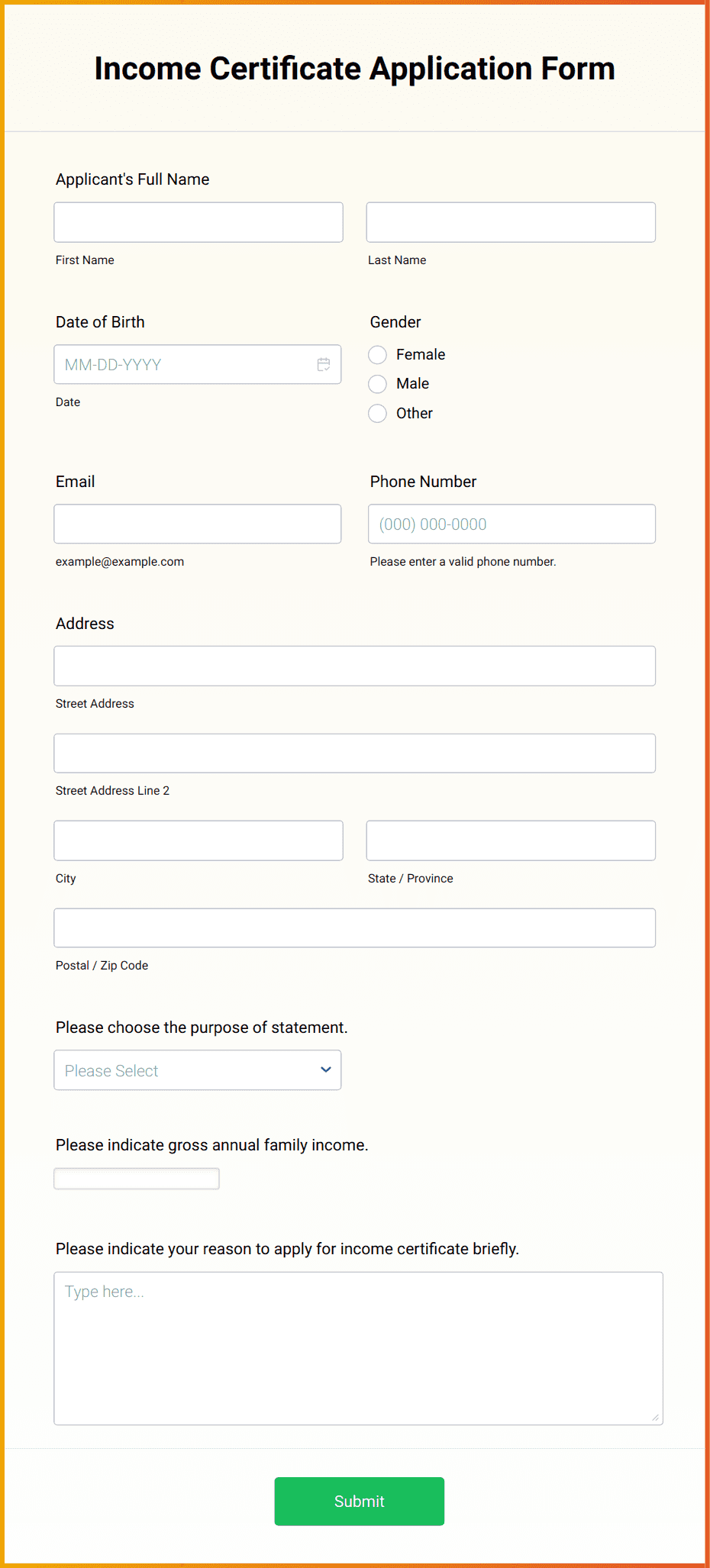
Task: Select the Male gender option
Action: (x=377, y=383)
